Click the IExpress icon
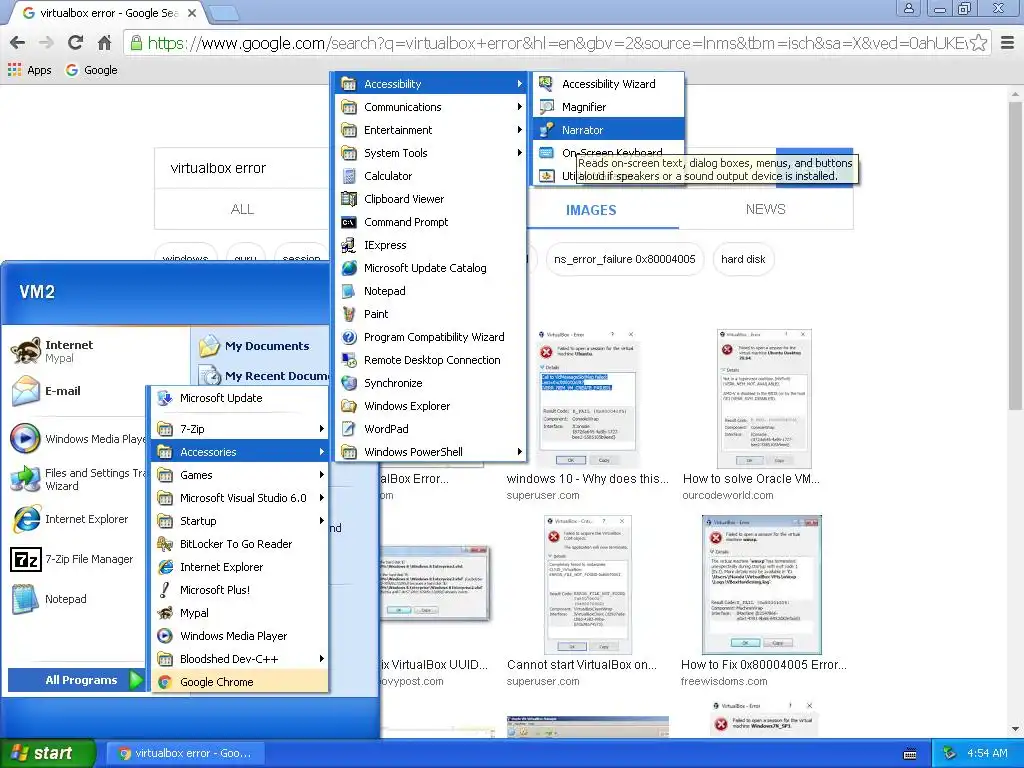Viewport: 1024px width, 768px height. pos(349,245)
